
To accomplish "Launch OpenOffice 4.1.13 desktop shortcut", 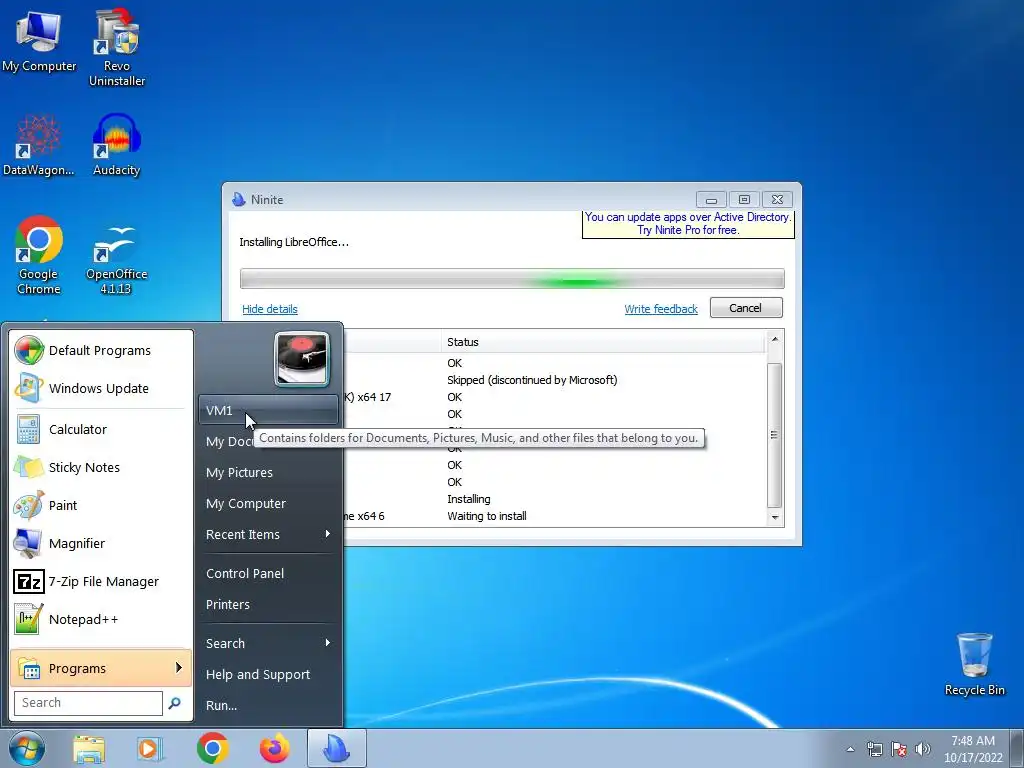I will pyautogui.click(x=117, y=259).
